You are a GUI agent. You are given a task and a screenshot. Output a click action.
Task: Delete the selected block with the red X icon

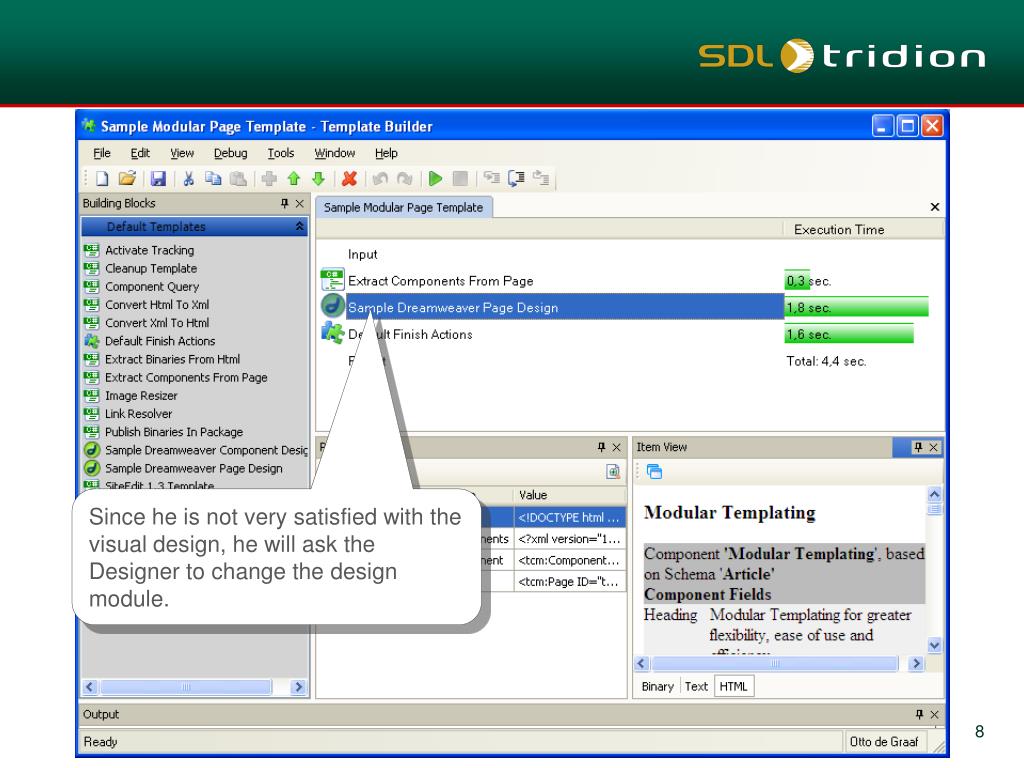tap(349, 178)
